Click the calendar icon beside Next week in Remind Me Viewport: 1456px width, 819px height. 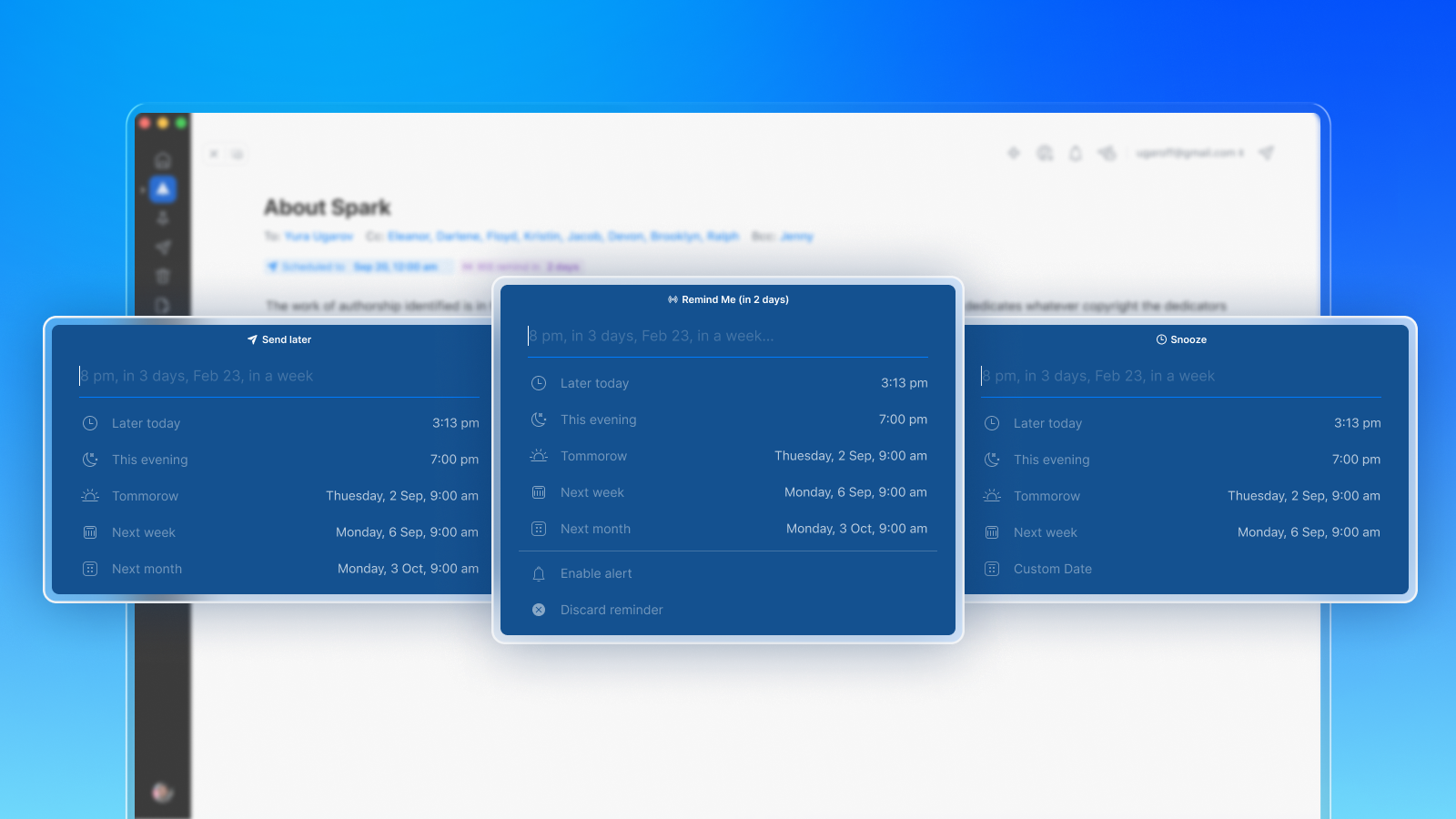(x=539, y=492)
